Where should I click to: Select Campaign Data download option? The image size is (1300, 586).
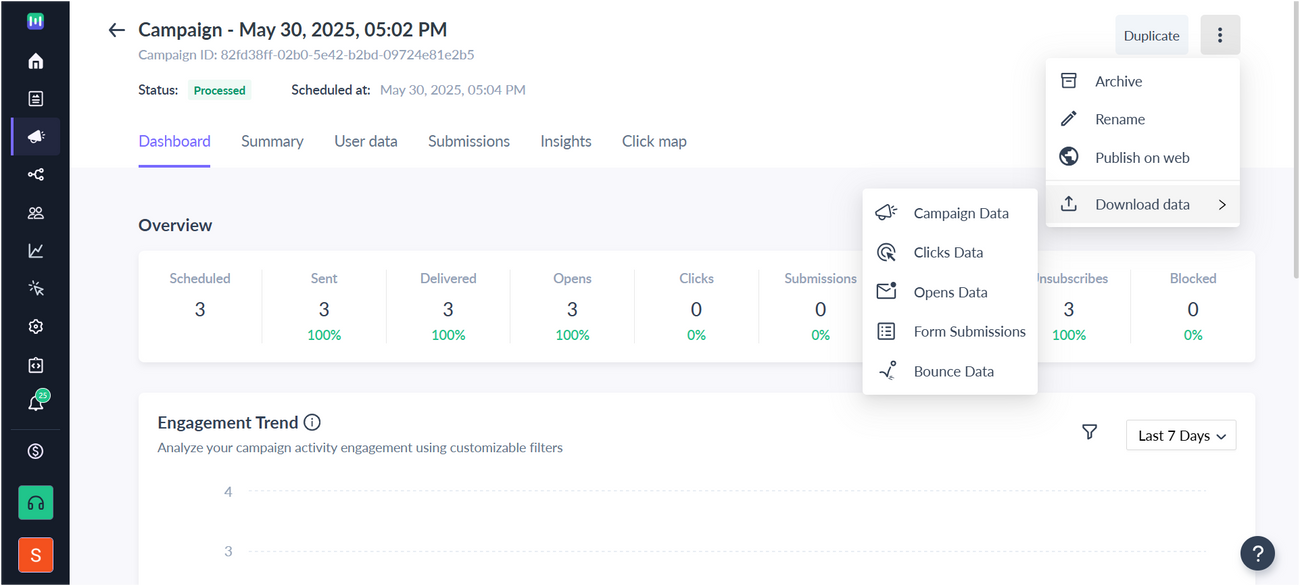pyautogui.click(x=950, y=213)
